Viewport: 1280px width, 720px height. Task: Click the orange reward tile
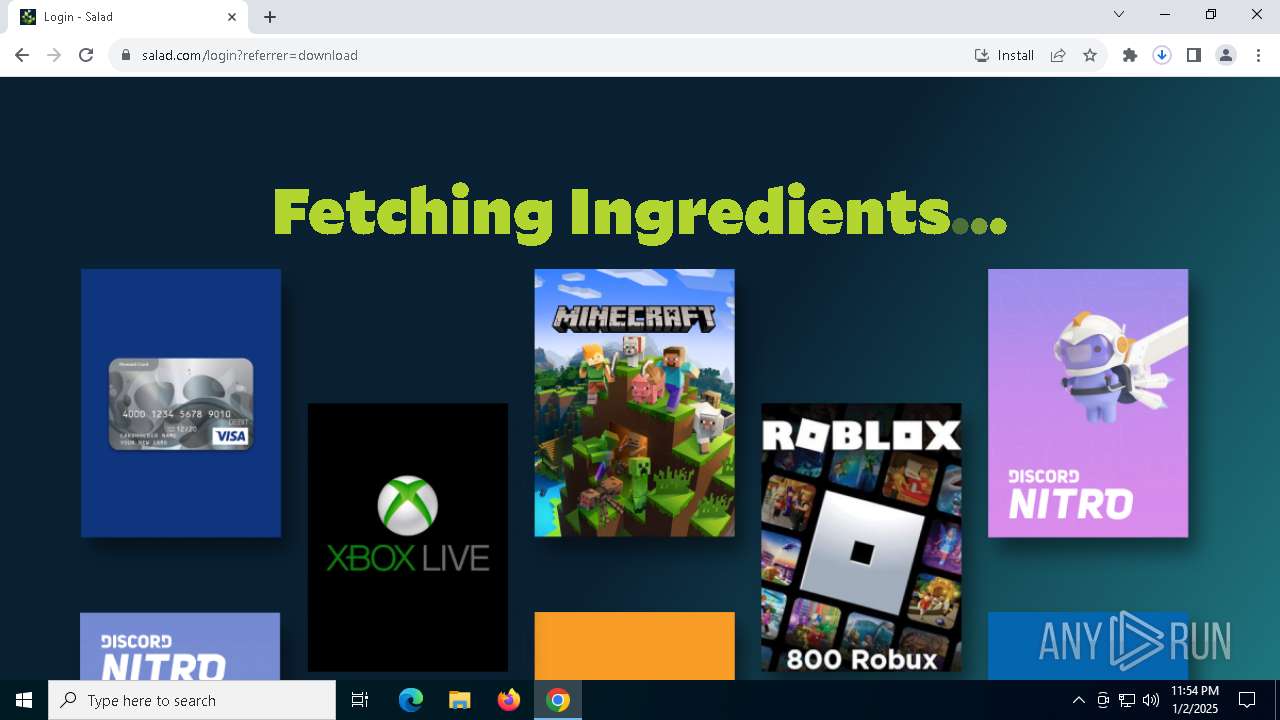[634, 646]
